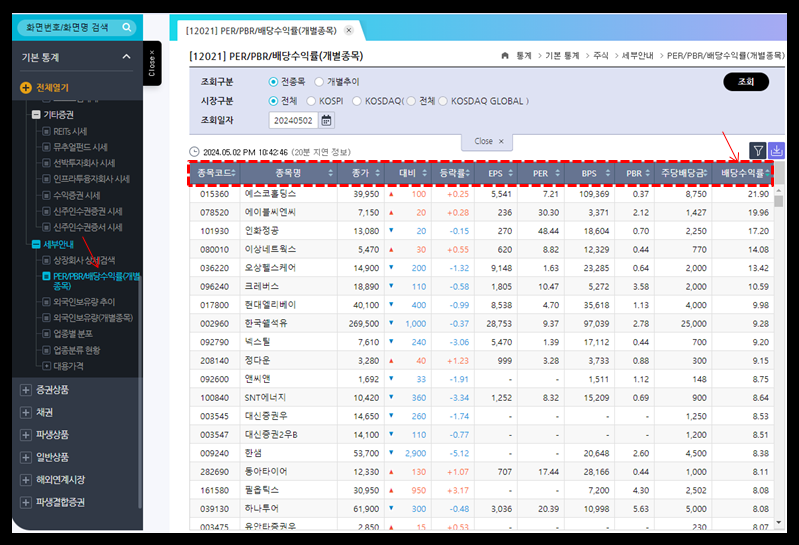Click the scrollbar down arrow of table

tap(778, 523)
